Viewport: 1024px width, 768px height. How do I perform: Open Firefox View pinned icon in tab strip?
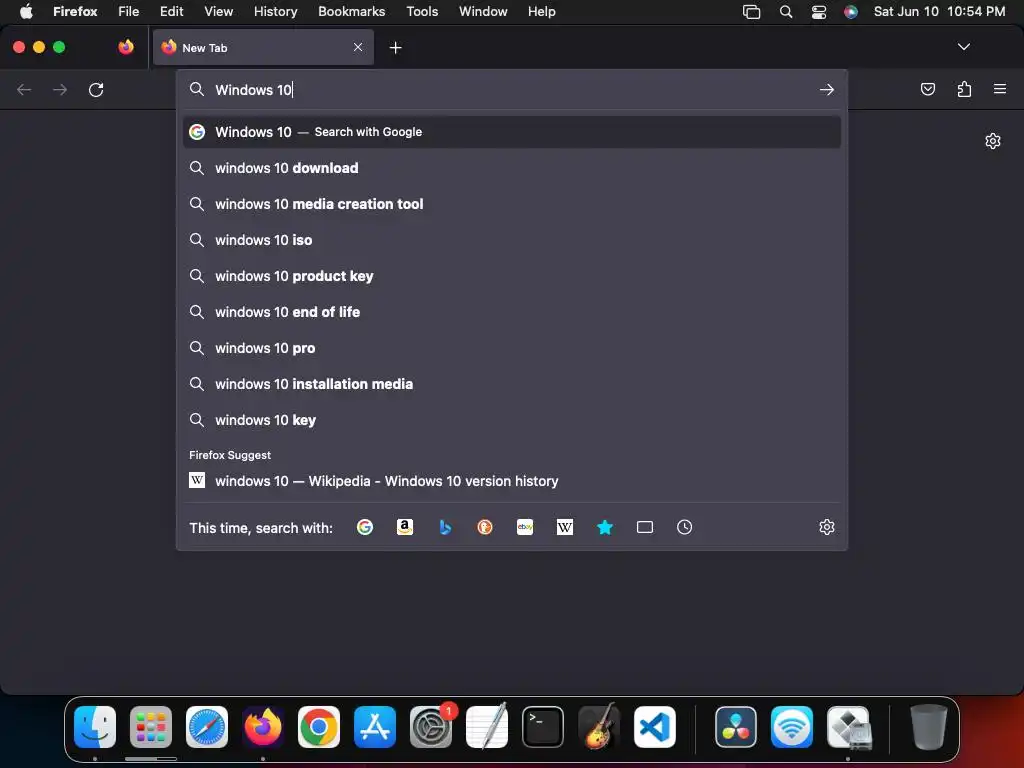(126, 47)
